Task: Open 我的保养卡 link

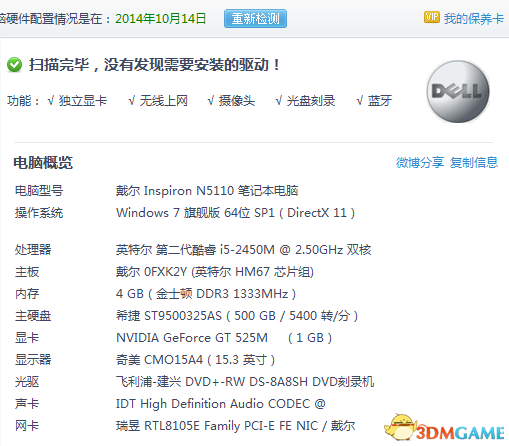Action: (473, 18)
